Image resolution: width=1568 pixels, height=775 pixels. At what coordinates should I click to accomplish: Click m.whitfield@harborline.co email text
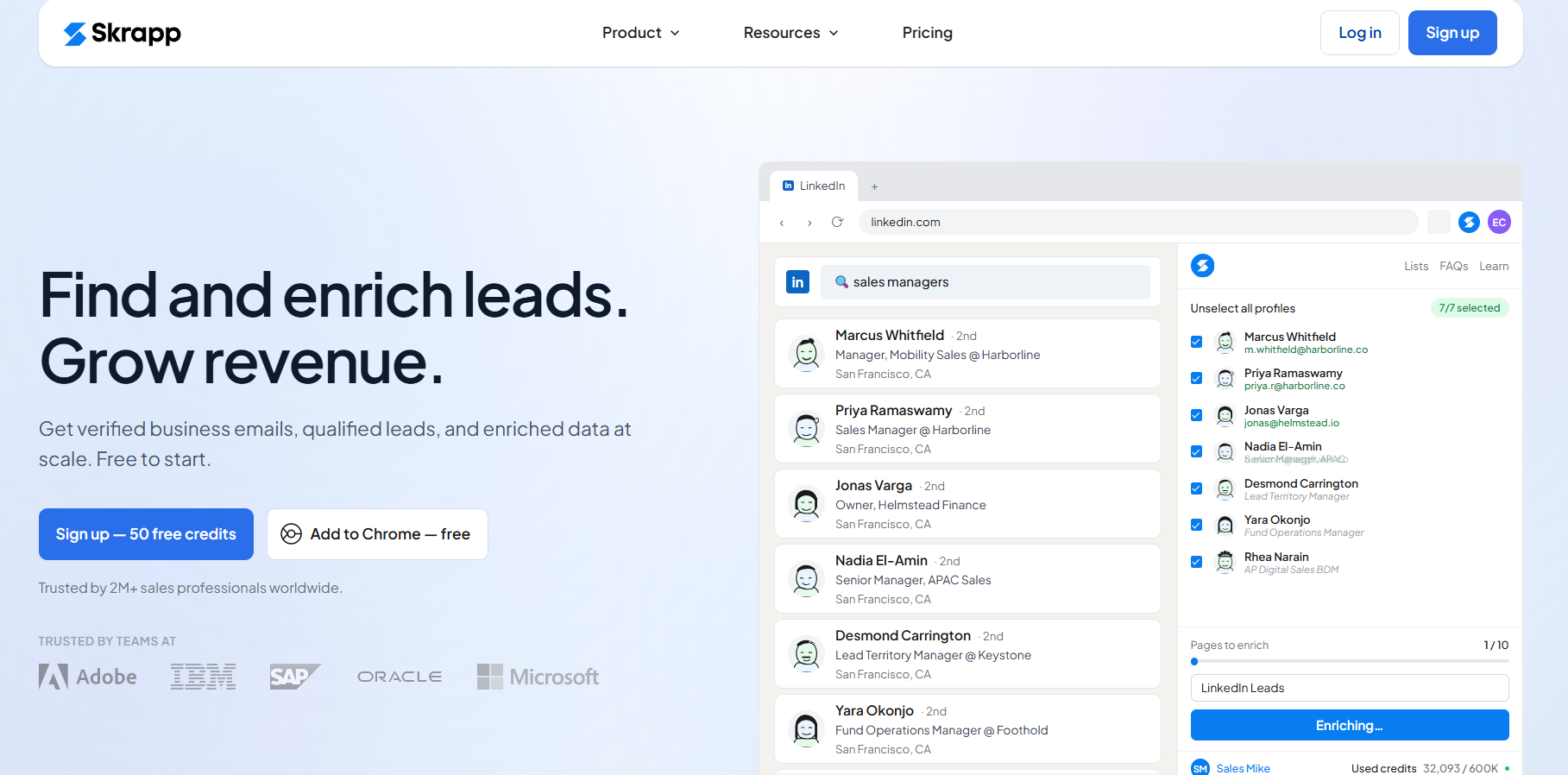[x=1306, y=350]
